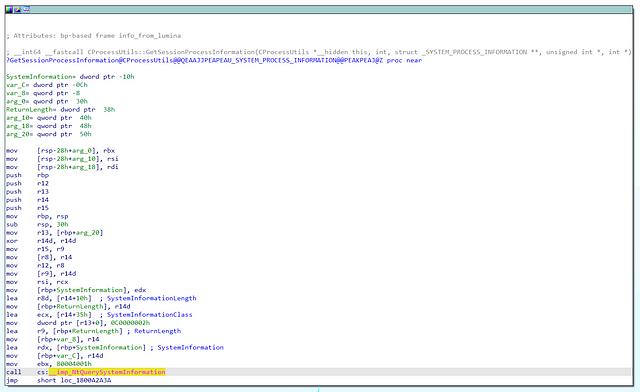Select the highlighted __imp_NtQuerySystemInformation operand

(107, 372)
